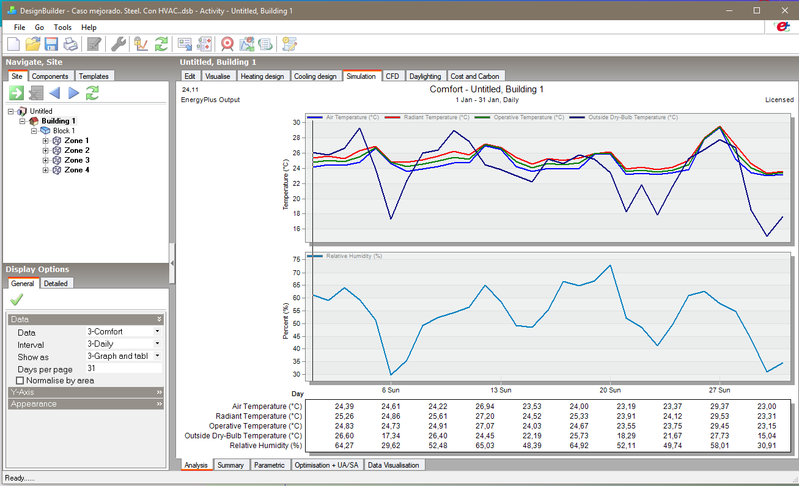Toggle the Normalise by area checkbox
The width and height of the screenshot is (799, 486).
coord(20,381)
